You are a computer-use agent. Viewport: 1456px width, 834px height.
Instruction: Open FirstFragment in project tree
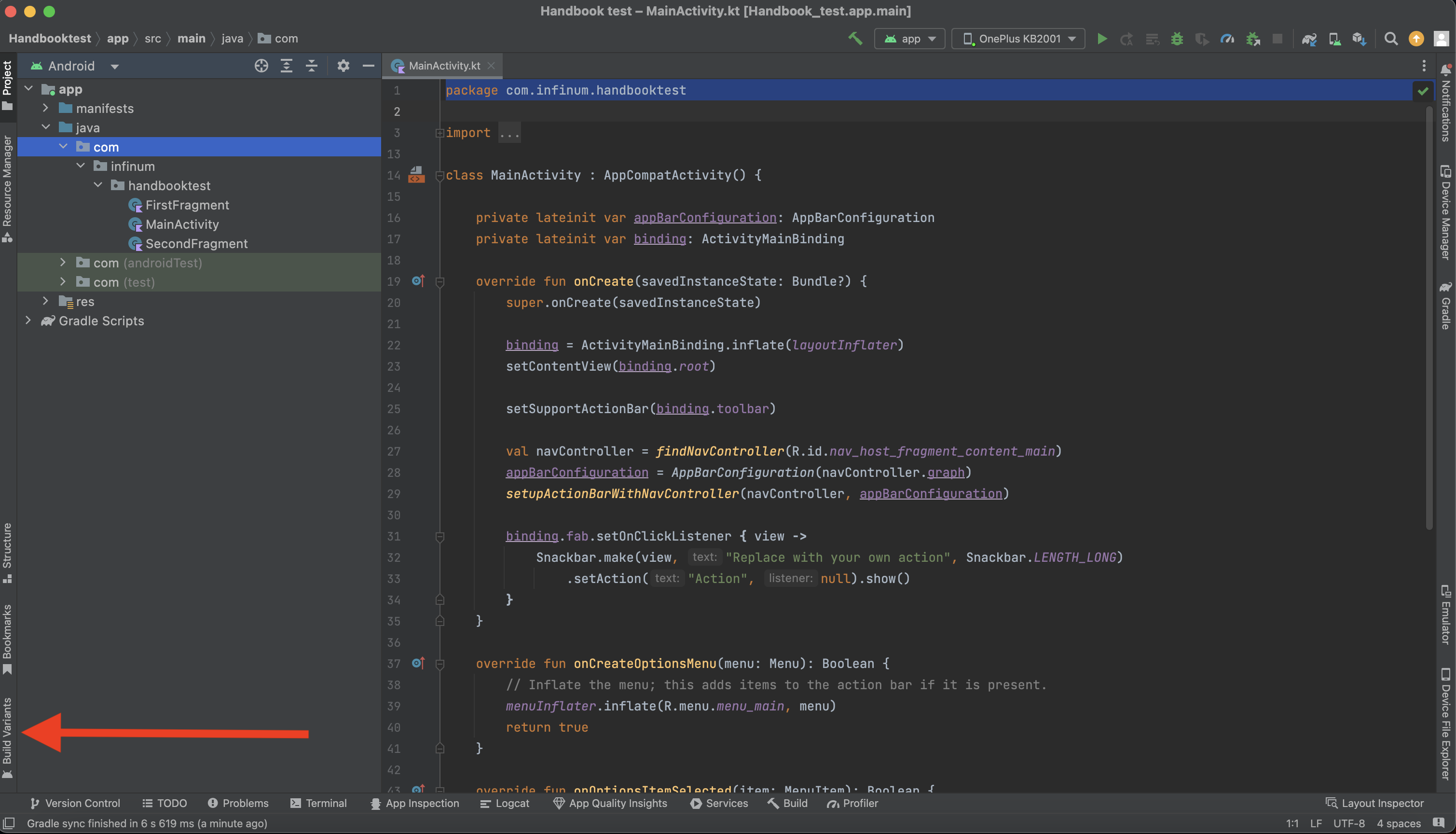[x=187, y=205]
